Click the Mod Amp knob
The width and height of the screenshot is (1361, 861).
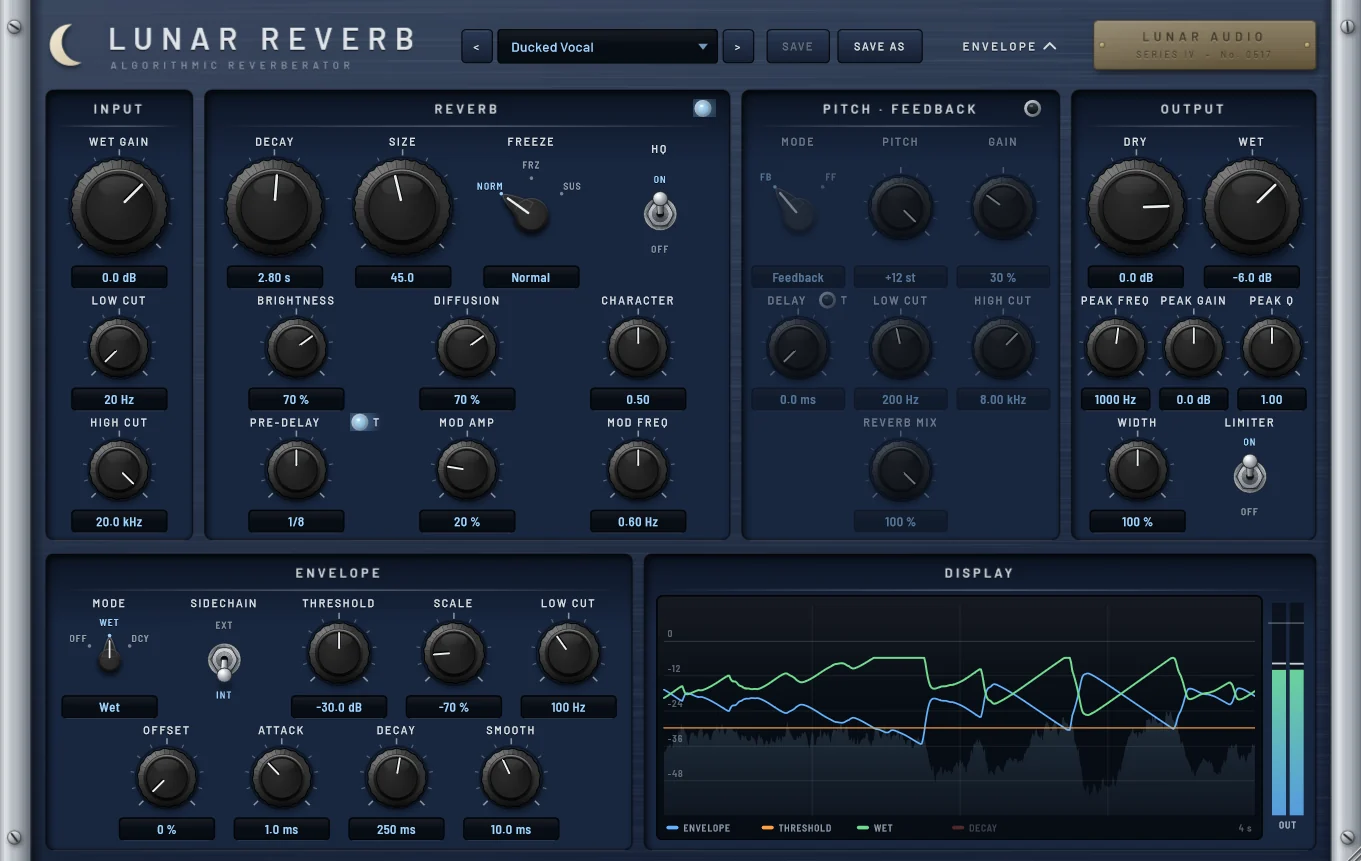point(467,471)
